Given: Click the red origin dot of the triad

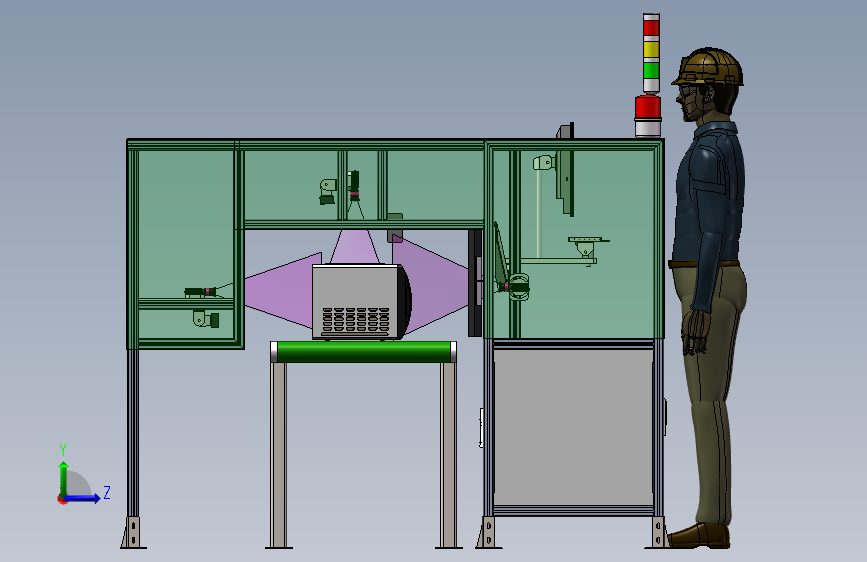Looking at the screenshot, I should (61, 499).
